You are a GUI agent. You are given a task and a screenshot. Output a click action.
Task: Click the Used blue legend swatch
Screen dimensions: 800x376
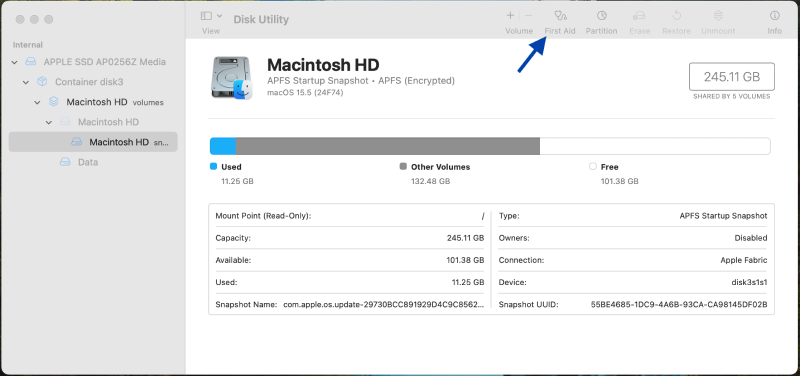(x=214, y=166)
